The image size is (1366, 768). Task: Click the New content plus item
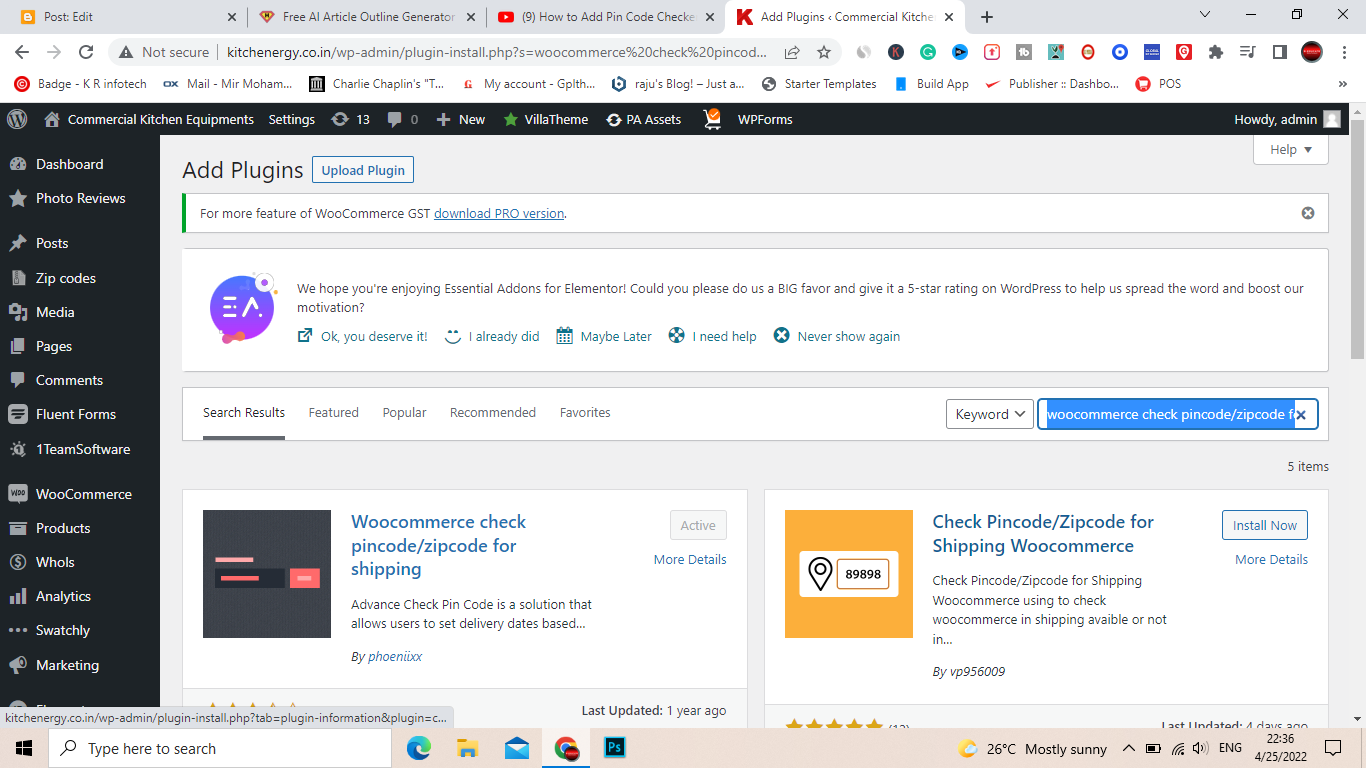tap(460, 119)
